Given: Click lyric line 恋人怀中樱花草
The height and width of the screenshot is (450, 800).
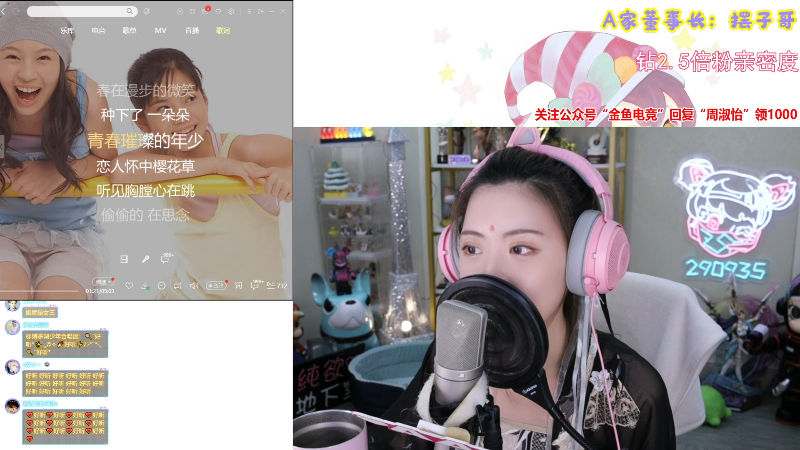Looking at the screenshot, I should point(145,166).
